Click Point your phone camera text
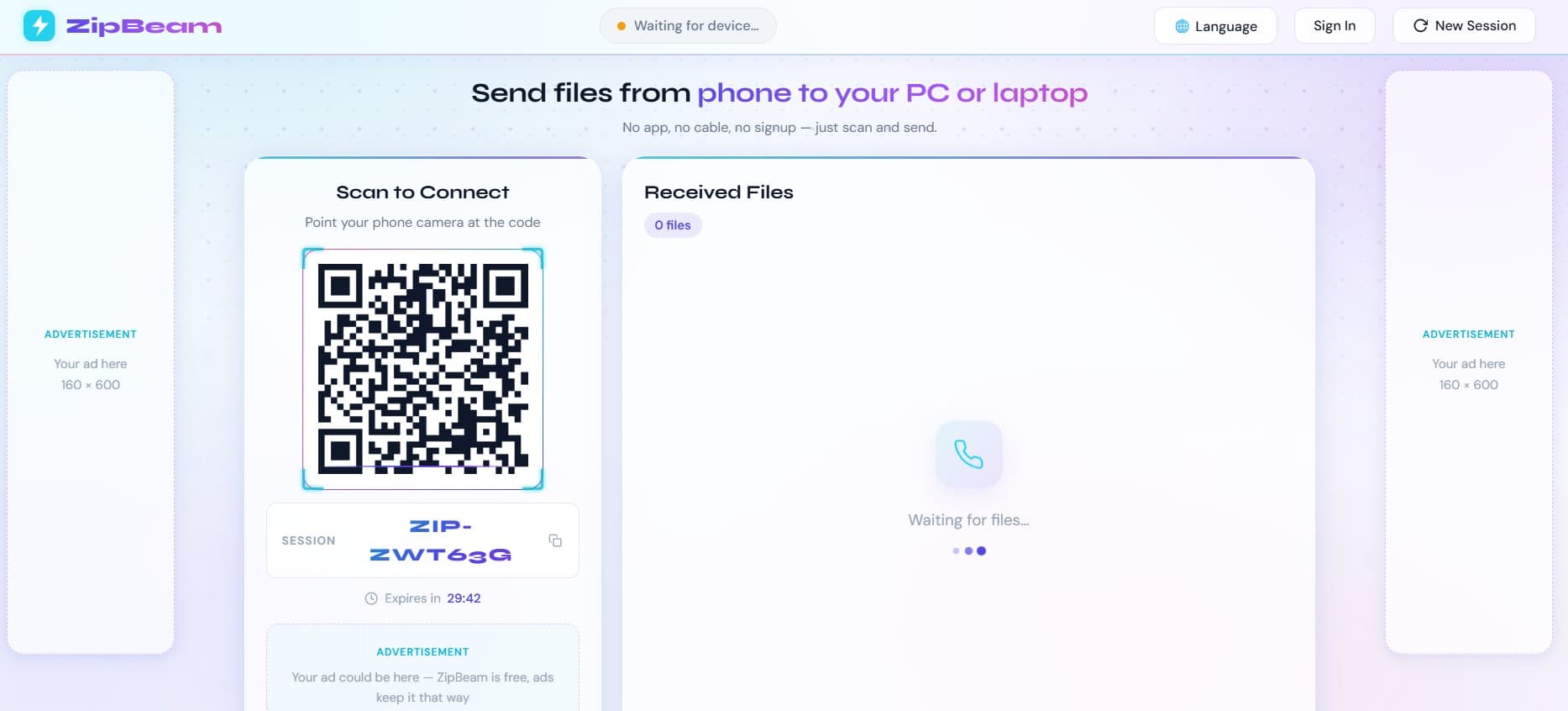The image size is (1568, 711). [x=422, y=223]
